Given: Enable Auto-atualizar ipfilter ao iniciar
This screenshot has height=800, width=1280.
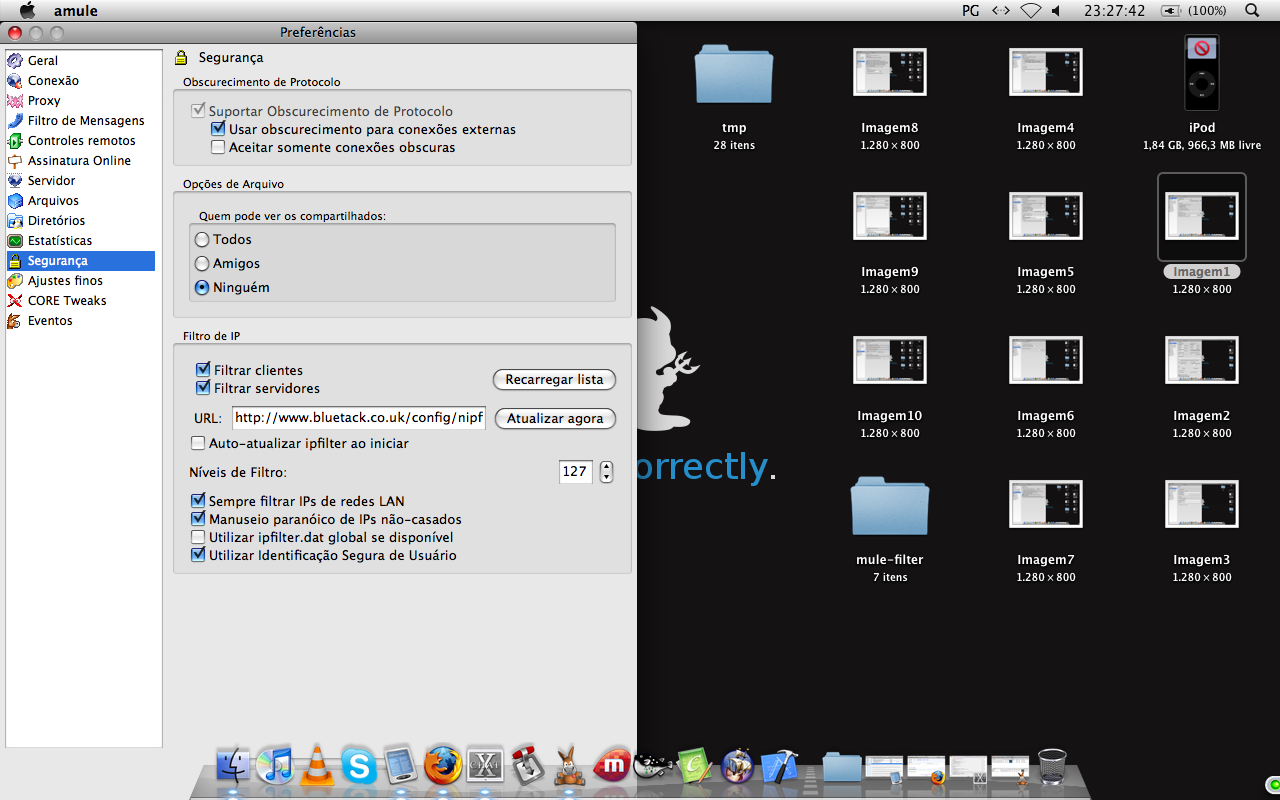Looking at the screenshot, I should coord(198,443).
